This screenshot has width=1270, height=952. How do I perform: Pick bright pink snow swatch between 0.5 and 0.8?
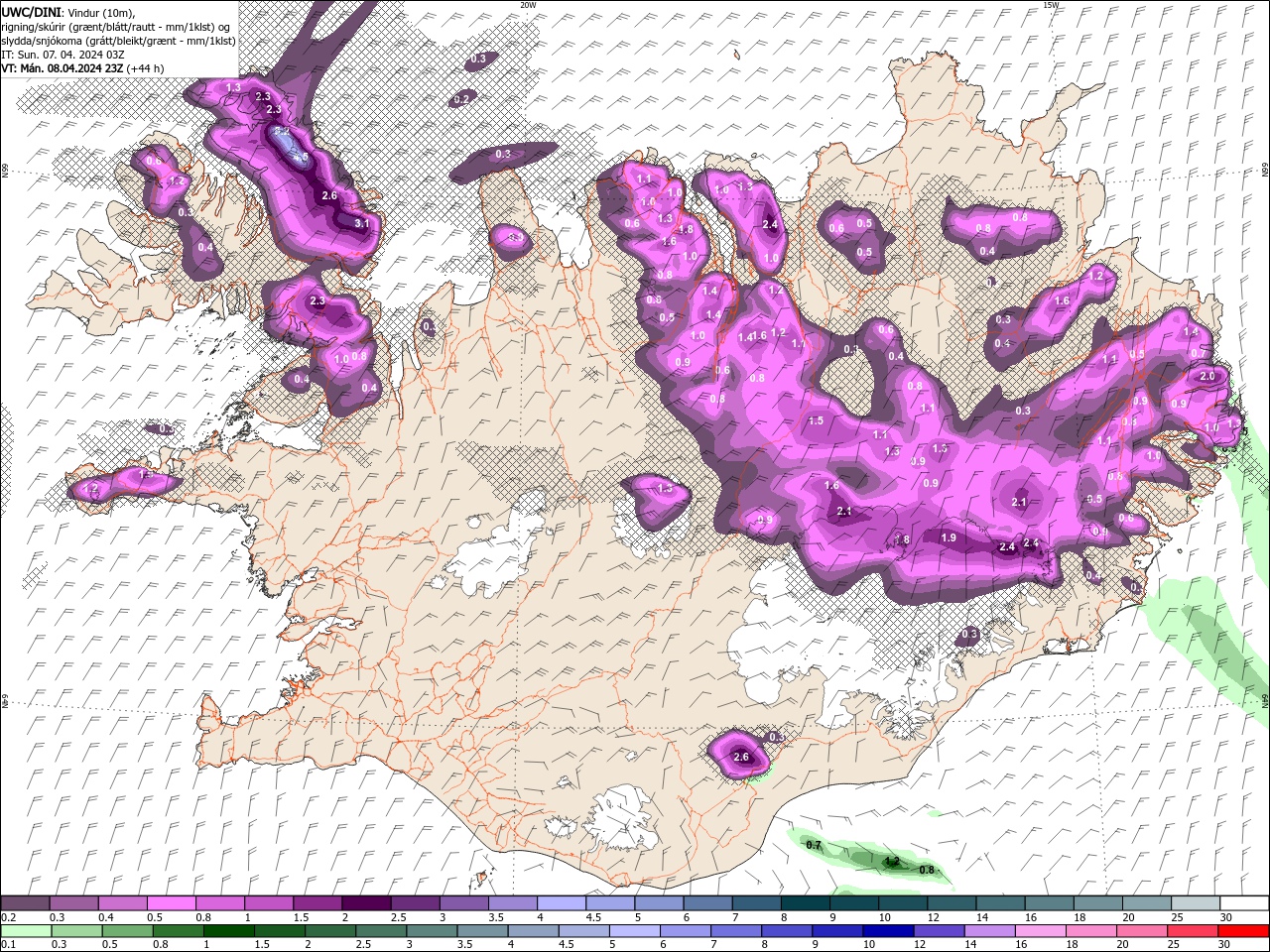tap(172, 903)
